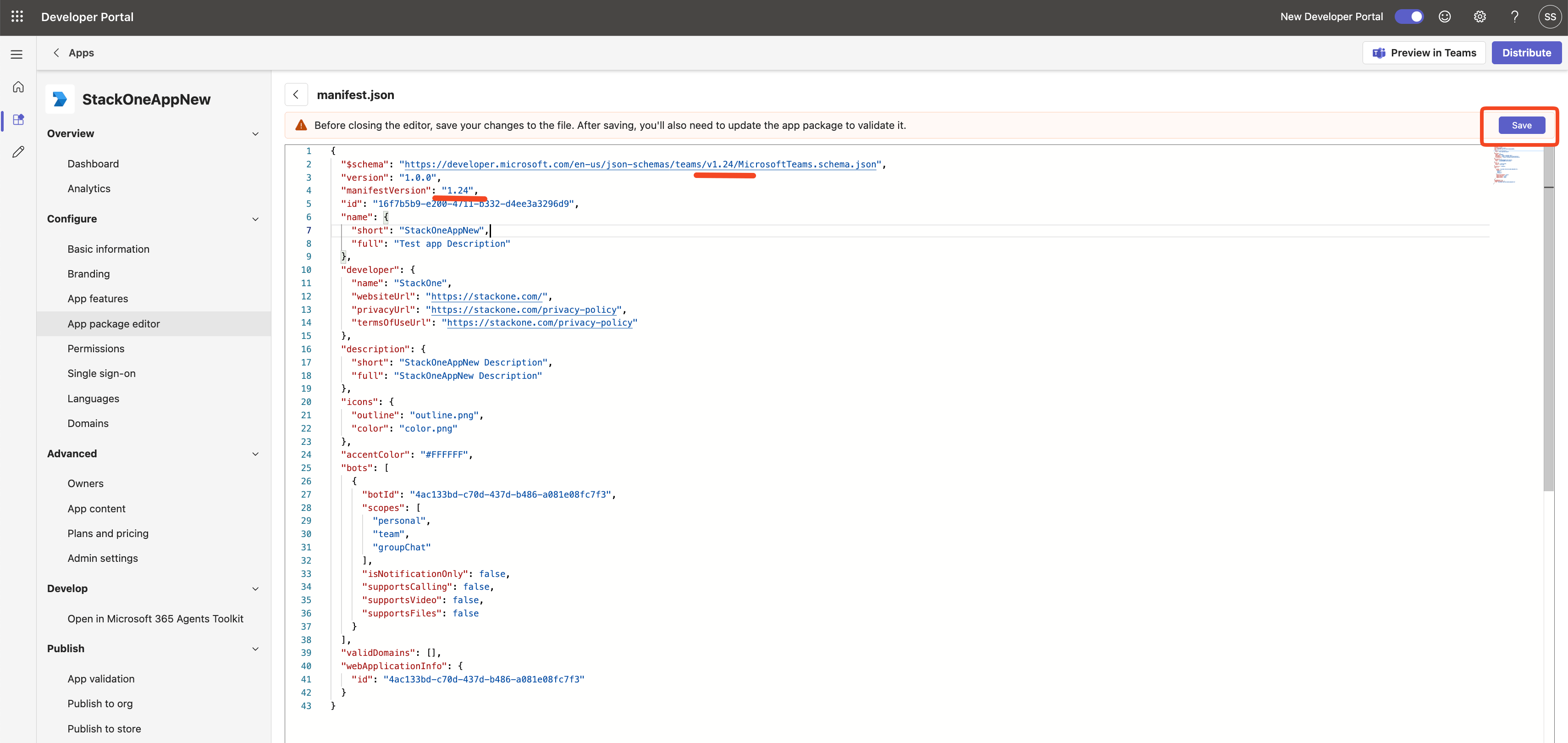1568x743 pixels.
Task: Open Dashboard in the sidebar
Action: [93, 163]
